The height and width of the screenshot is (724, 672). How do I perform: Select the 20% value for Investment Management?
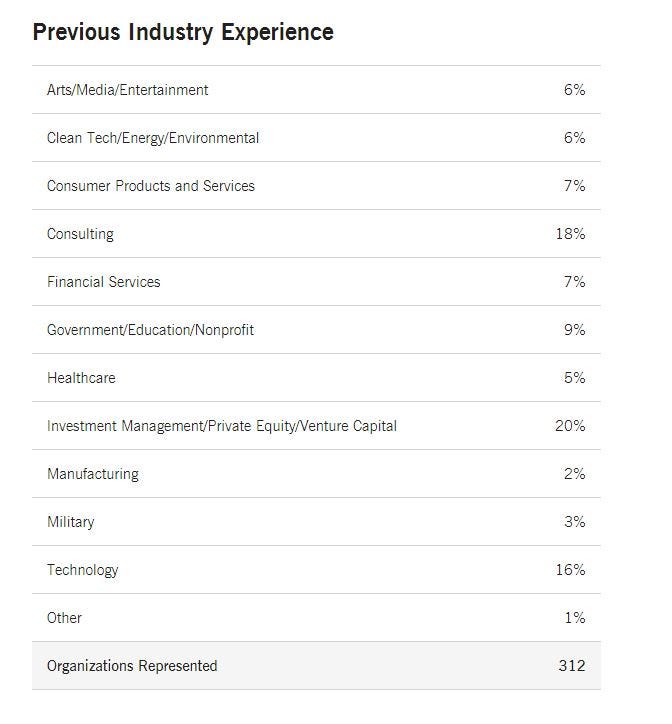[x=570, y=426]
